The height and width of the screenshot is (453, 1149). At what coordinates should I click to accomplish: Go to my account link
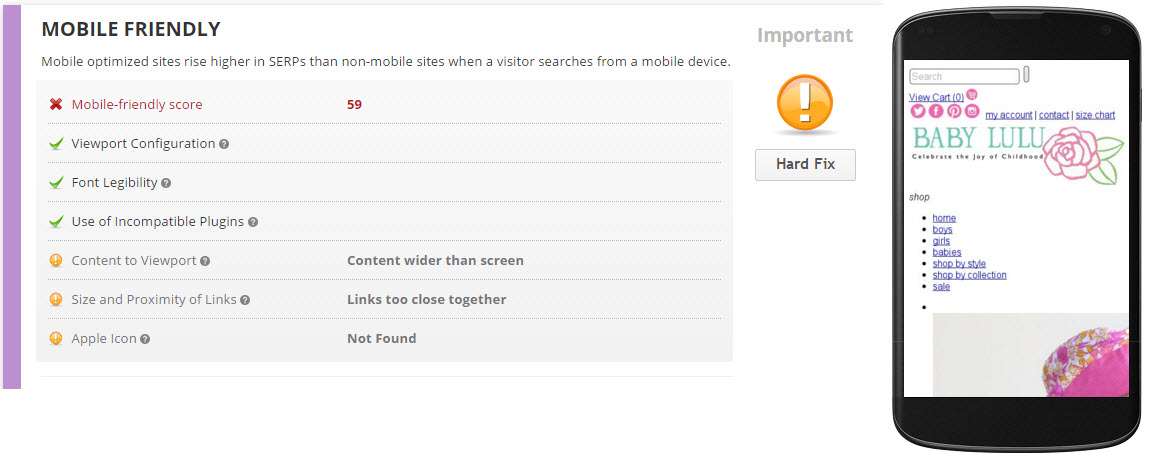(1009, 115)
